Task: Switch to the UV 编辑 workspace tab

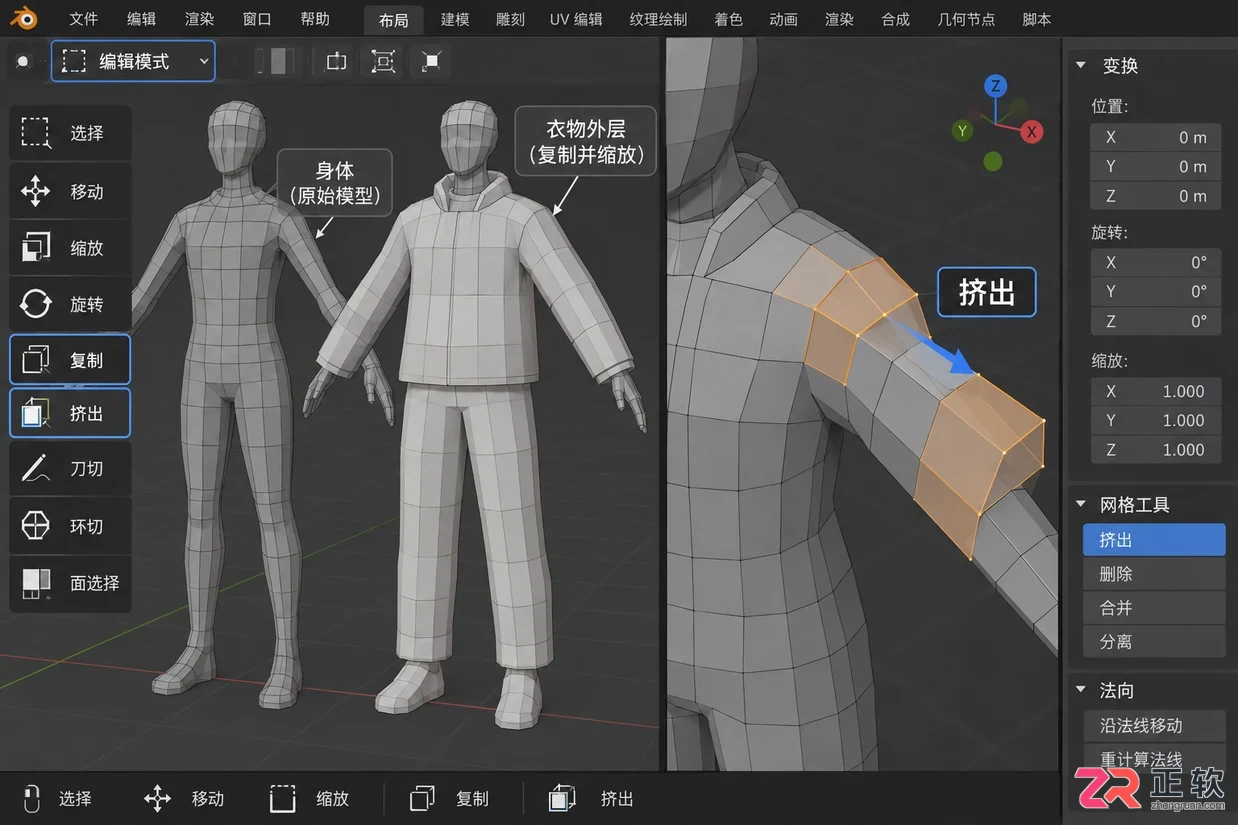Action: pos(576,19)
